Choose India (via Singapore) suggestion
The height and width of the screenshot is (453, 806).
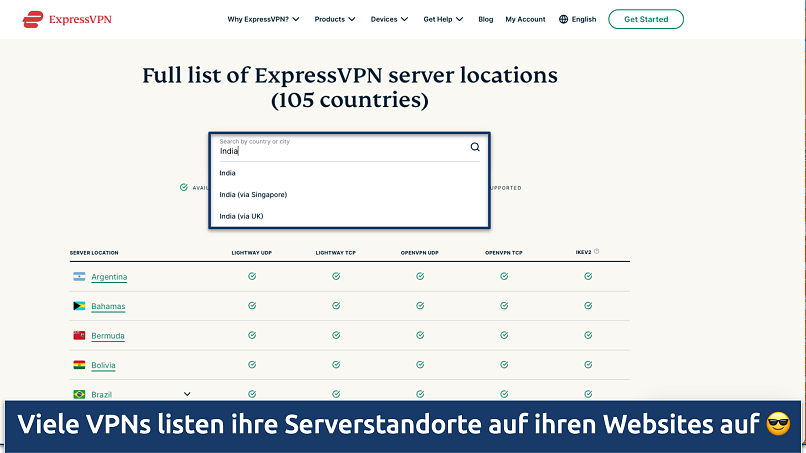click(253, 195)
